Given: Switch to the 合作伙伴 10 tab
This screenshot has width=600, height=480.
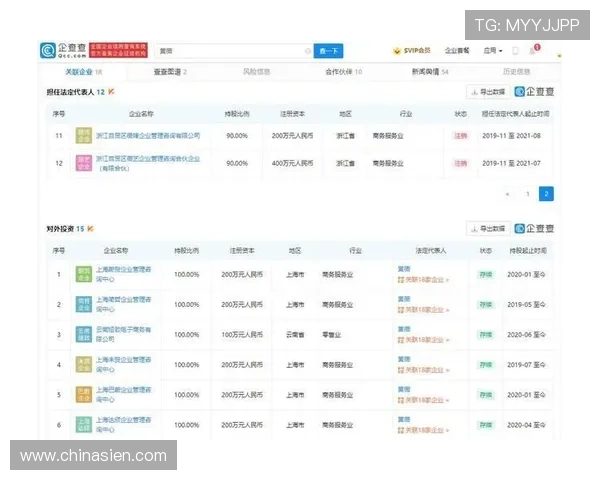Looking at the screenshot, I should tap(344, 72).
